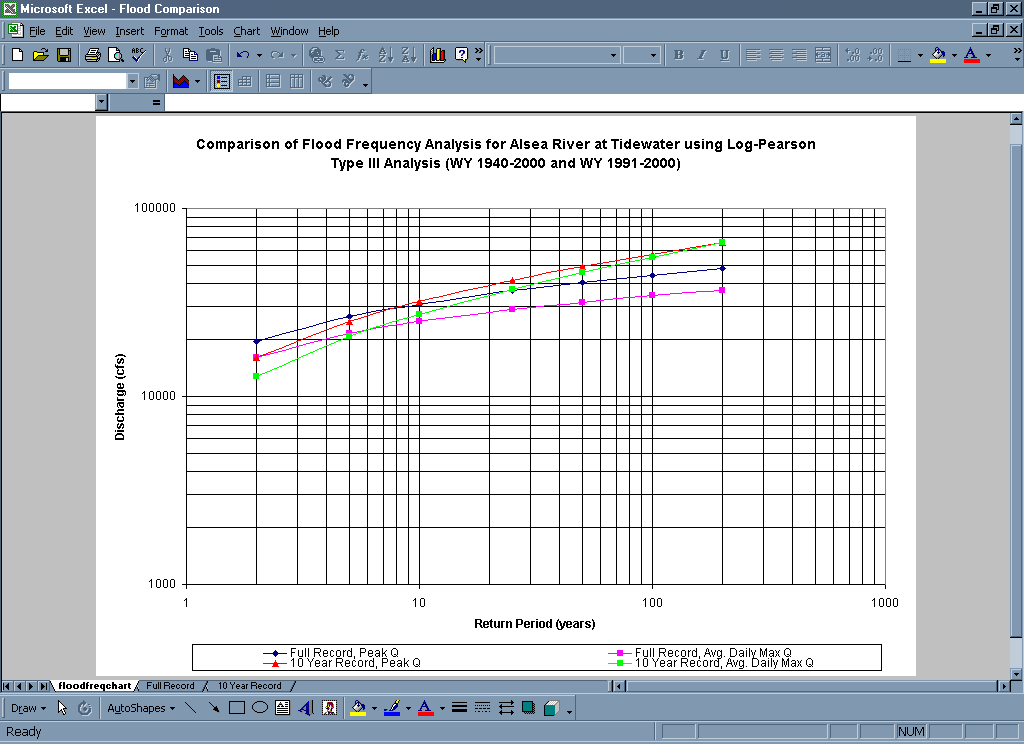The image size is (1024, 744).
Task: Toggle the chart Data Table button
Action: coord(244,81)
